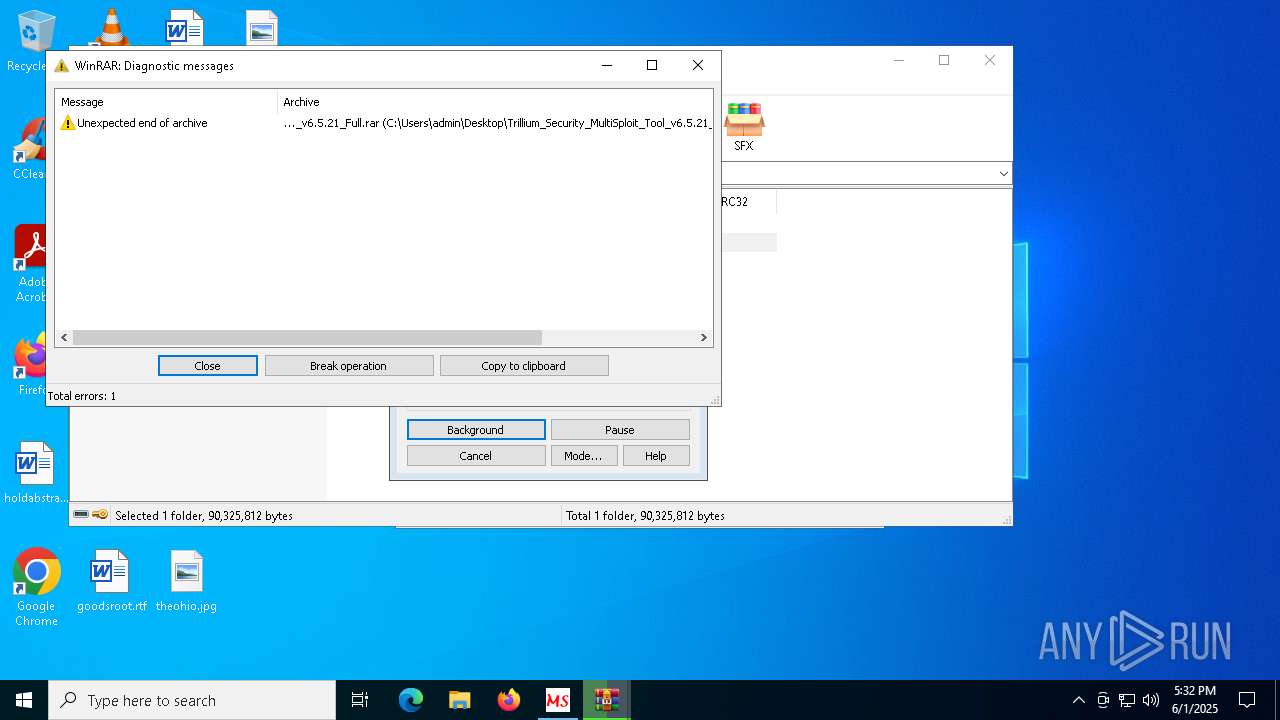Click 'Selected 1 folder, 90,325,812 bytes' status text

pyautogui.click(x=204, y=516)
